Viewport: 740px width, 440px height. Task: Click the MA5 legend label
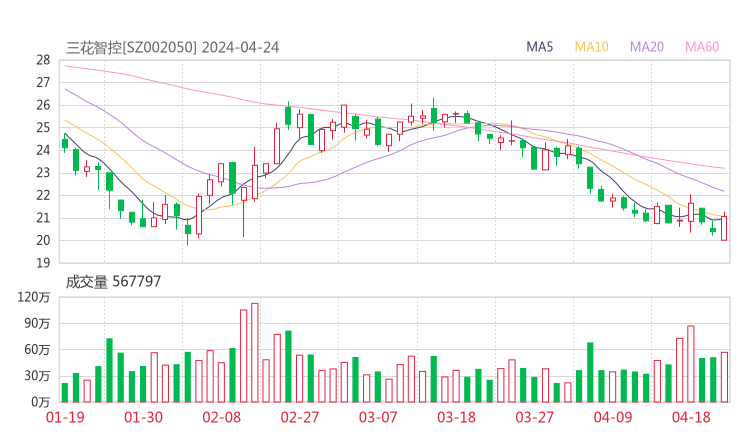click(539, 47)
